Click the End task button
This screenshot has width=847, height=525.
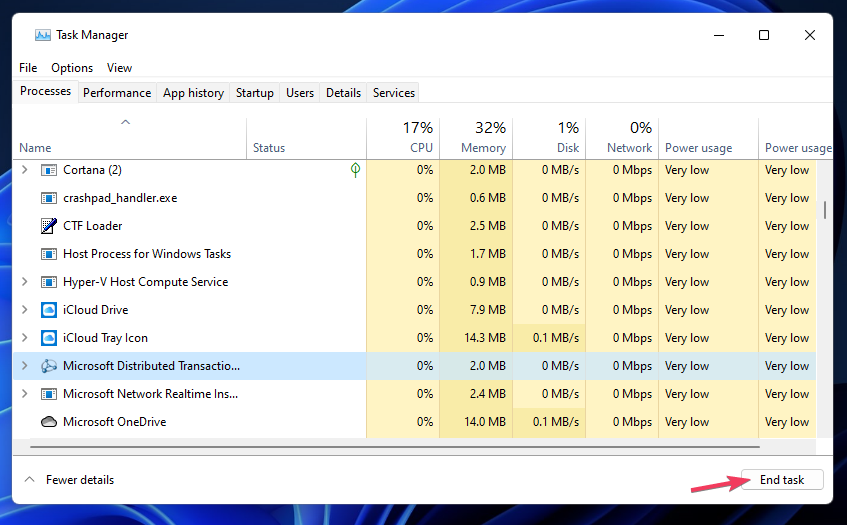(x=782, y=480)
